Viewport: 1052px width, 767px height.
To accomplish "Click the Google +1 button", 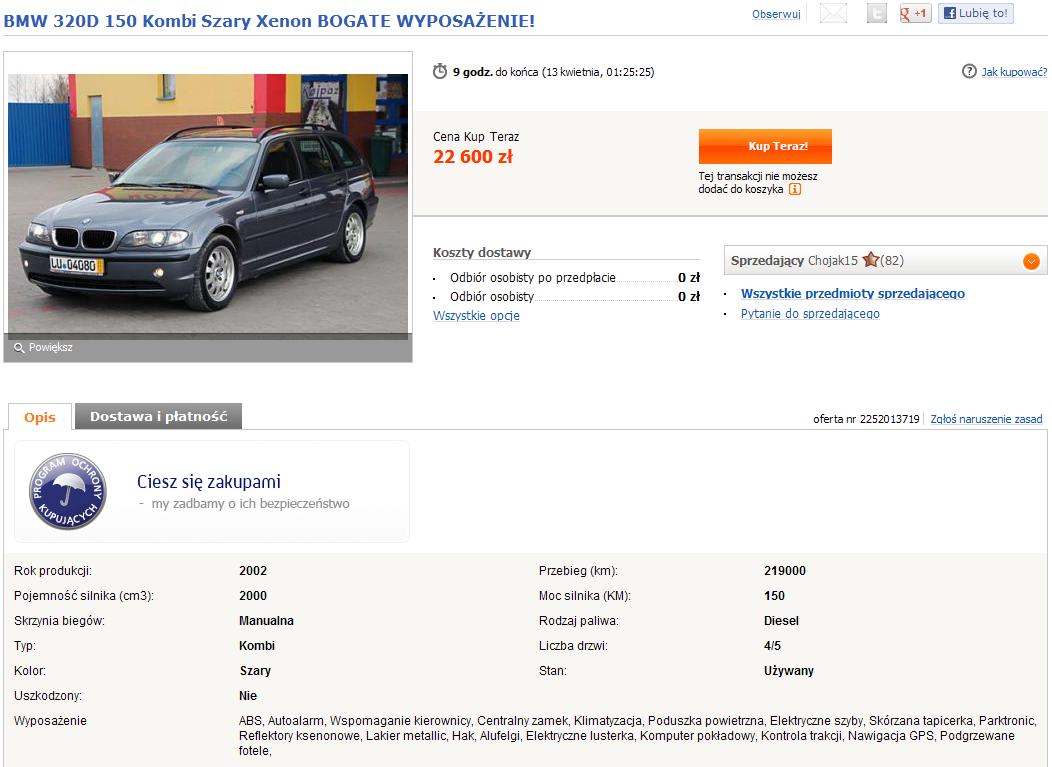I will coord(915,13).
